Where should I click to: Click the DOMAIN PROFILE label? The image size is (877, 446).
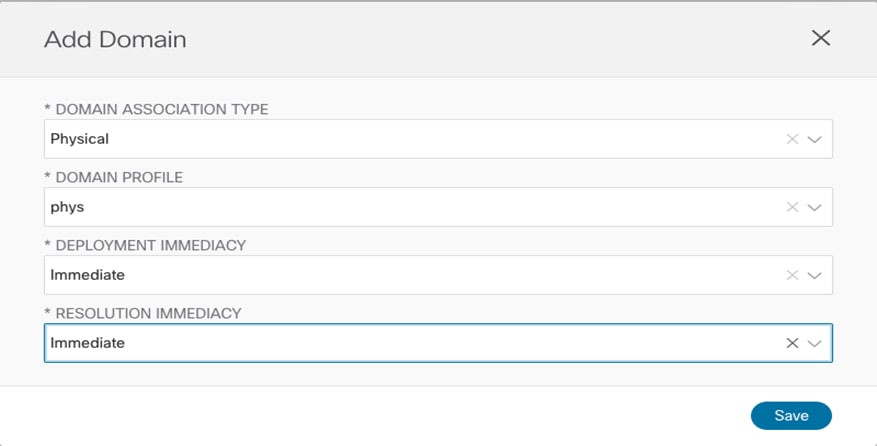[114, 177]
